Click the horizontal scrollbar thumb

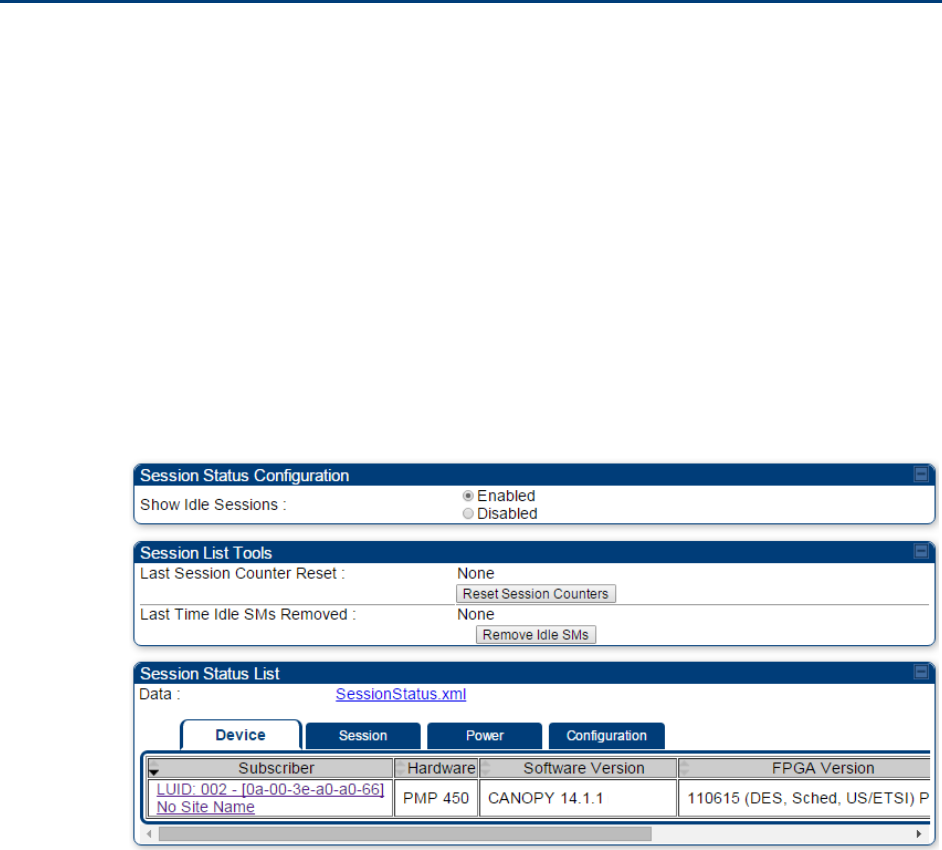pos(405,834)
